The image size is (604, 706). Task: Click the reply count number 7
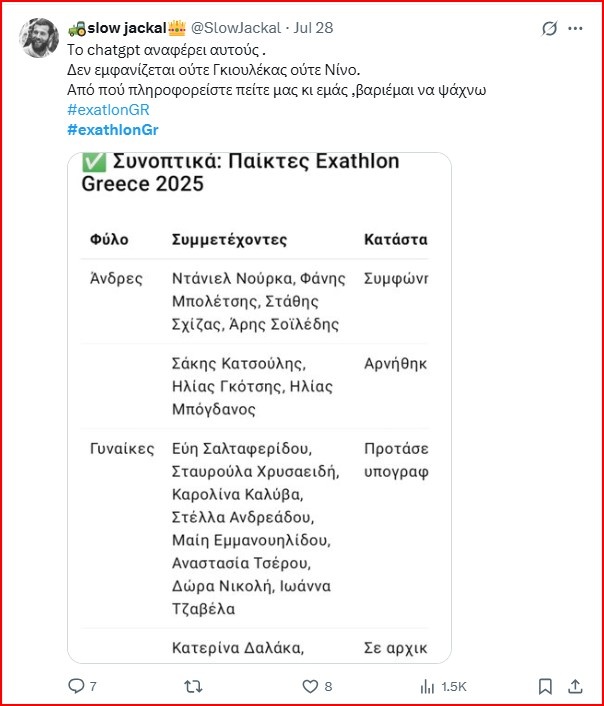tap(93, 687)
